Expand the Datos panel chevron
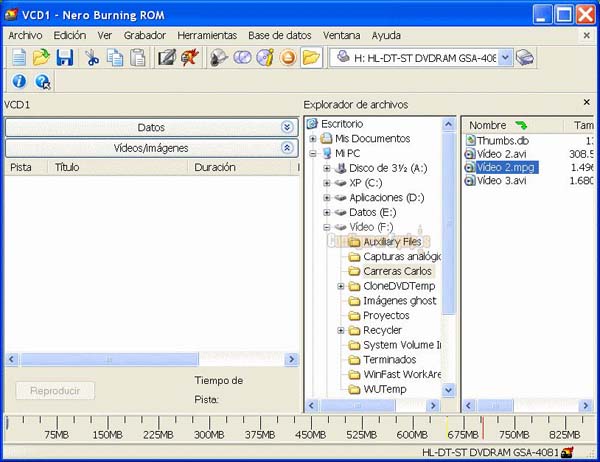This screenshot has height=462, width=600. point(287,127)
